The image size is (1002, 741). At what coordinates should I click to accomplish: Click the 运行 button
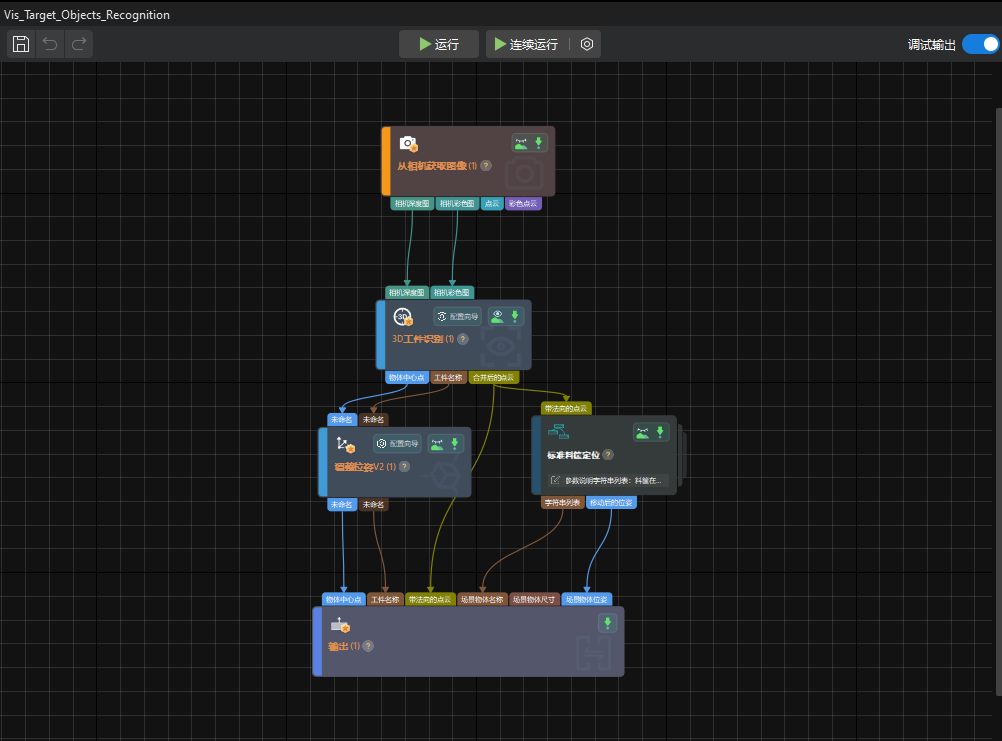pos(439,44)
